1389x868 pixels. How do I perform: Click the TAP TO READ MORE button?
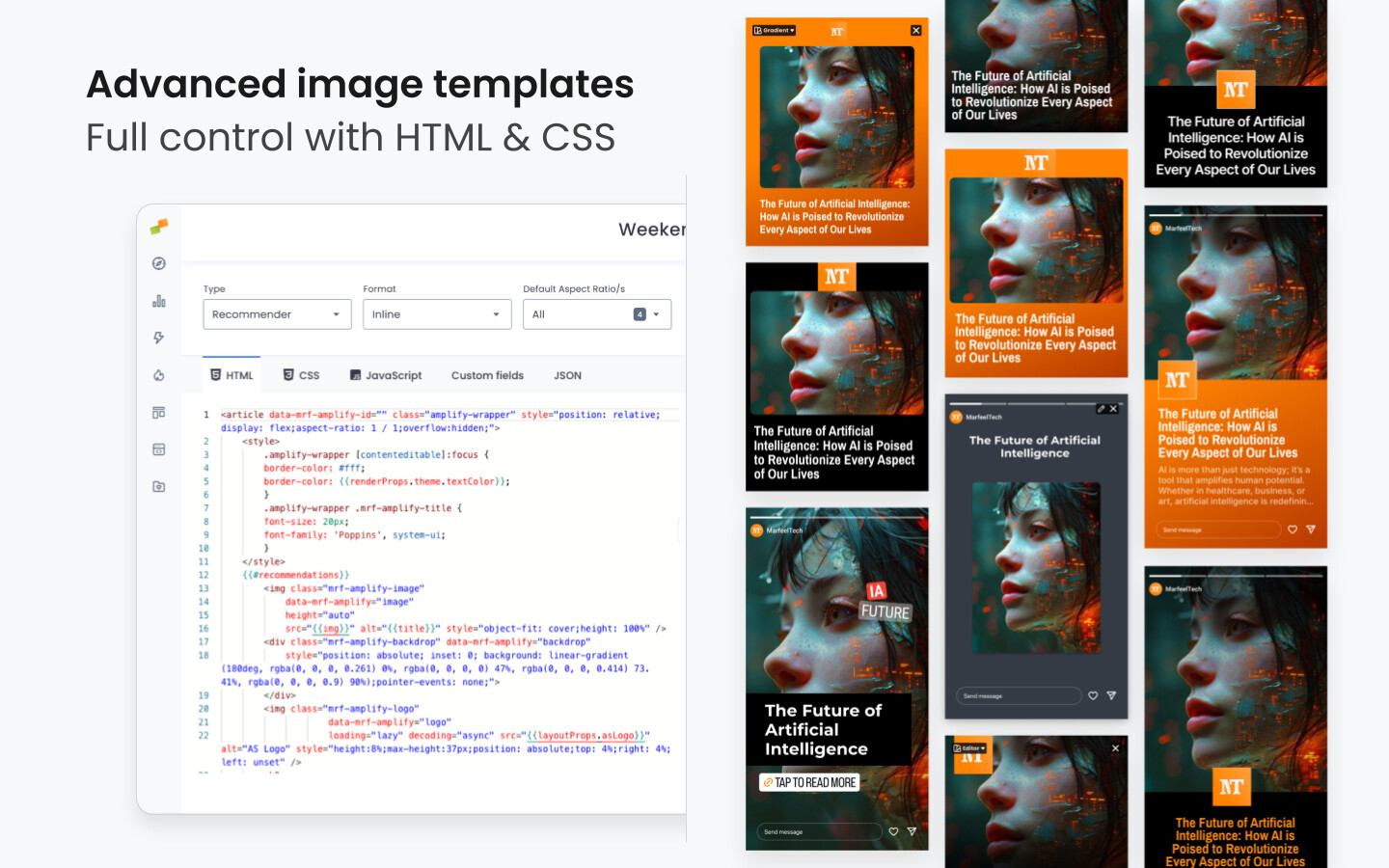[x=809, y=782]
